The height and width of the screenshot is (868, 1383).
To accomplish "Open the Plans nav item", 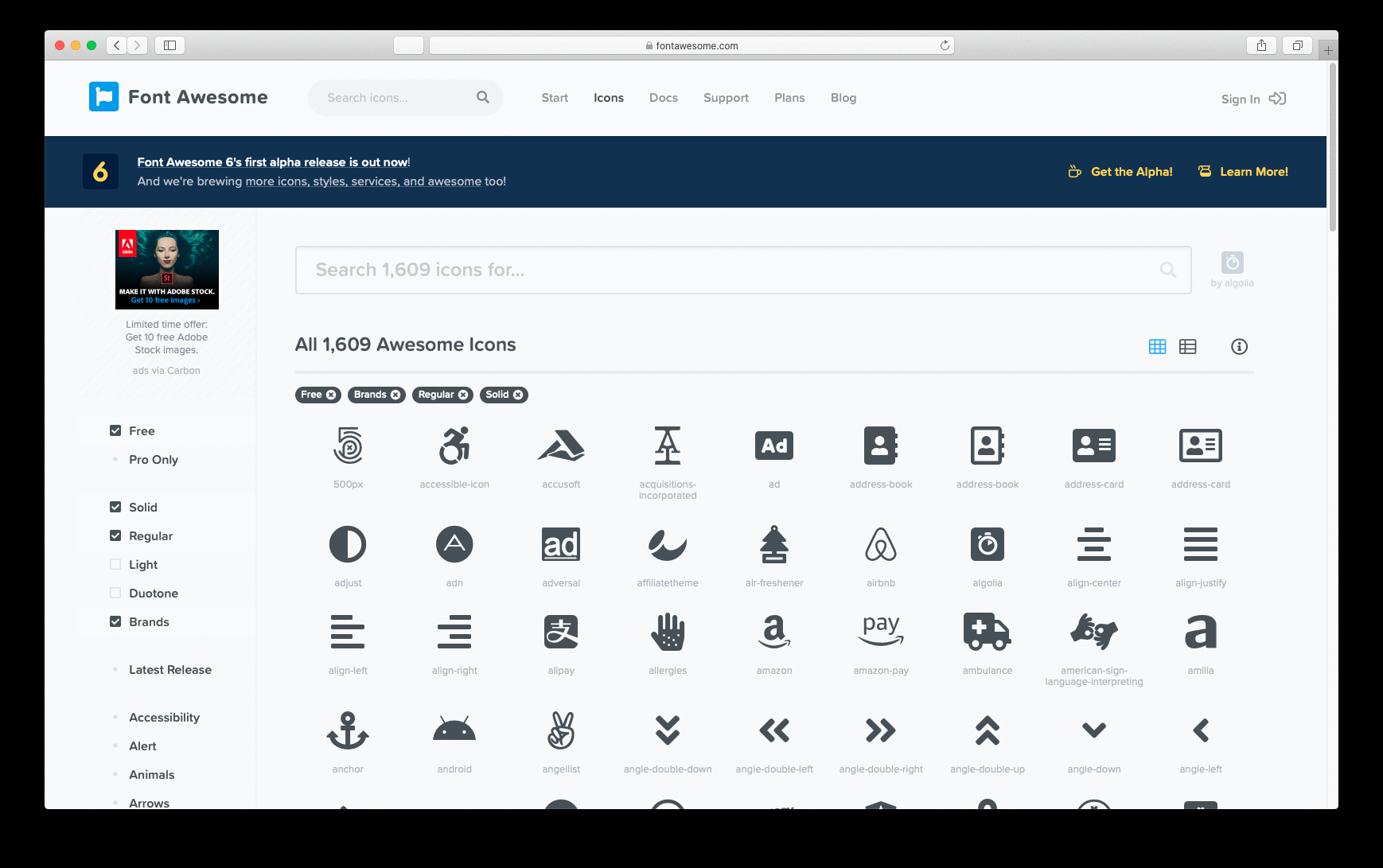I will click(x=789, y=98).
